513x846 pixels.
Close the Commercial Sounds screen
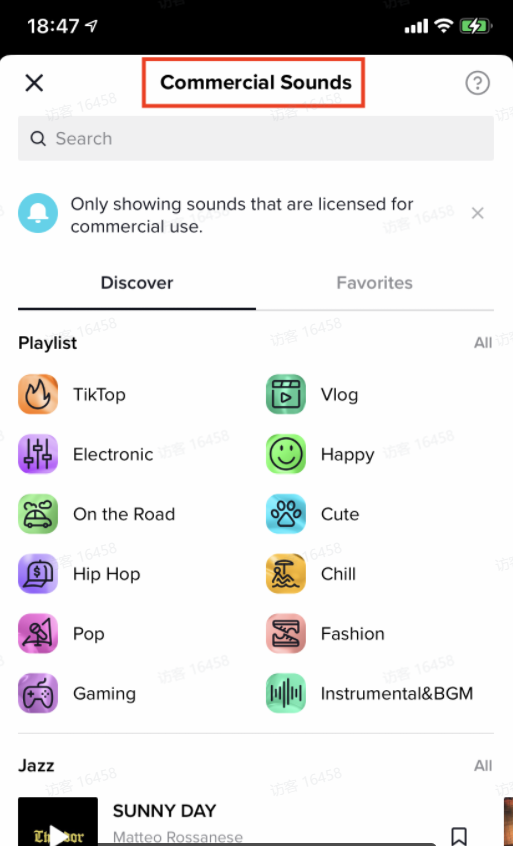[35, 83]
